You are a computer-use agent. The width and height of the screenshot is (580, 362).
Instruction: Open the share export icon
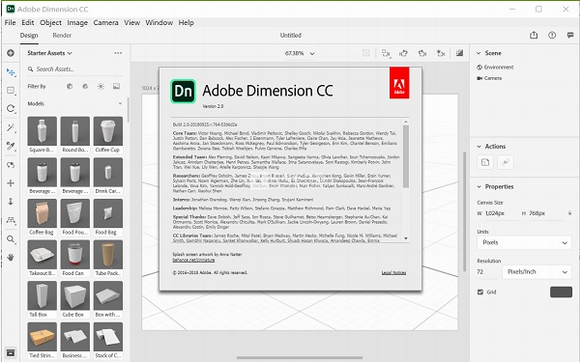point(533,35)
